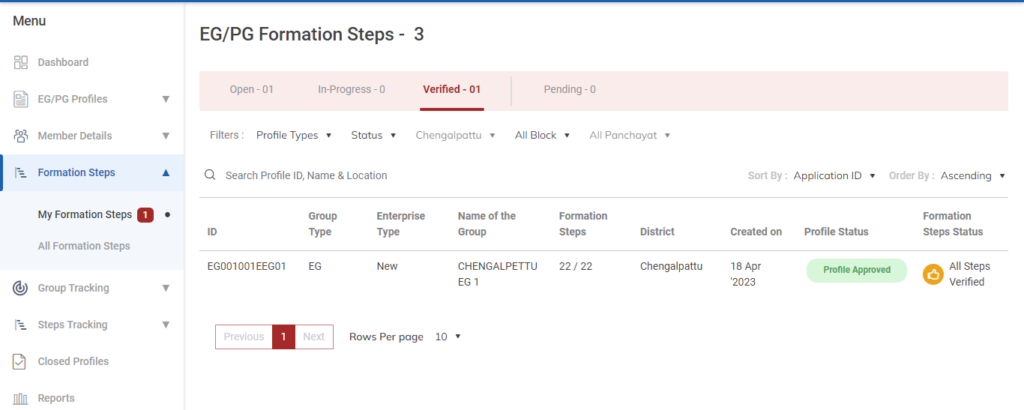1024x410 pixels.
Task: Open All Formation Steps submenu item
Action: pyautogui.click(x=84, y=246)
